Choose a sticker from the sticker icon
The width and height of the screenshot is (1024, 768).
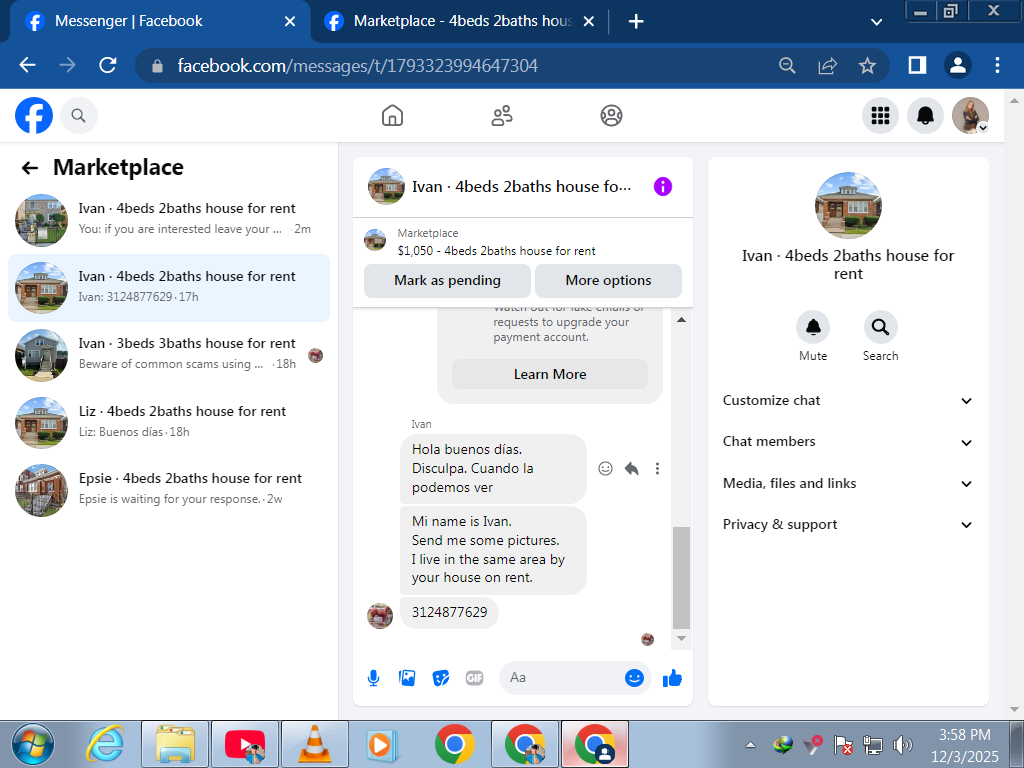coord(441,678)
